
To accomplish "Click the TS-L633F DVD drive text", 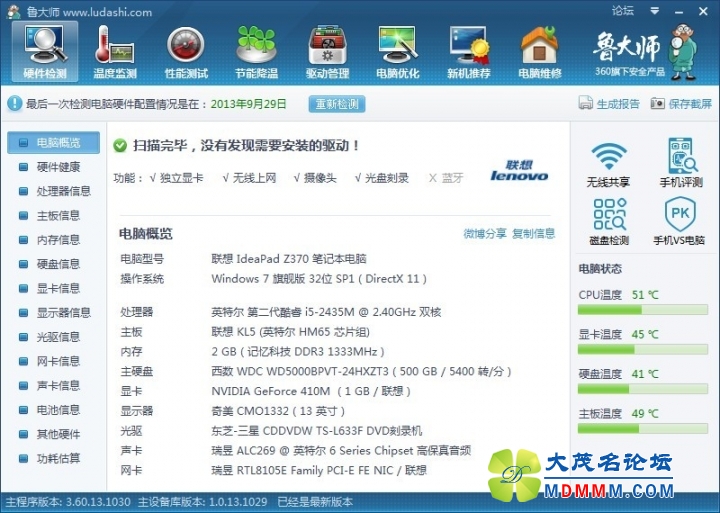I will [317, 431].
